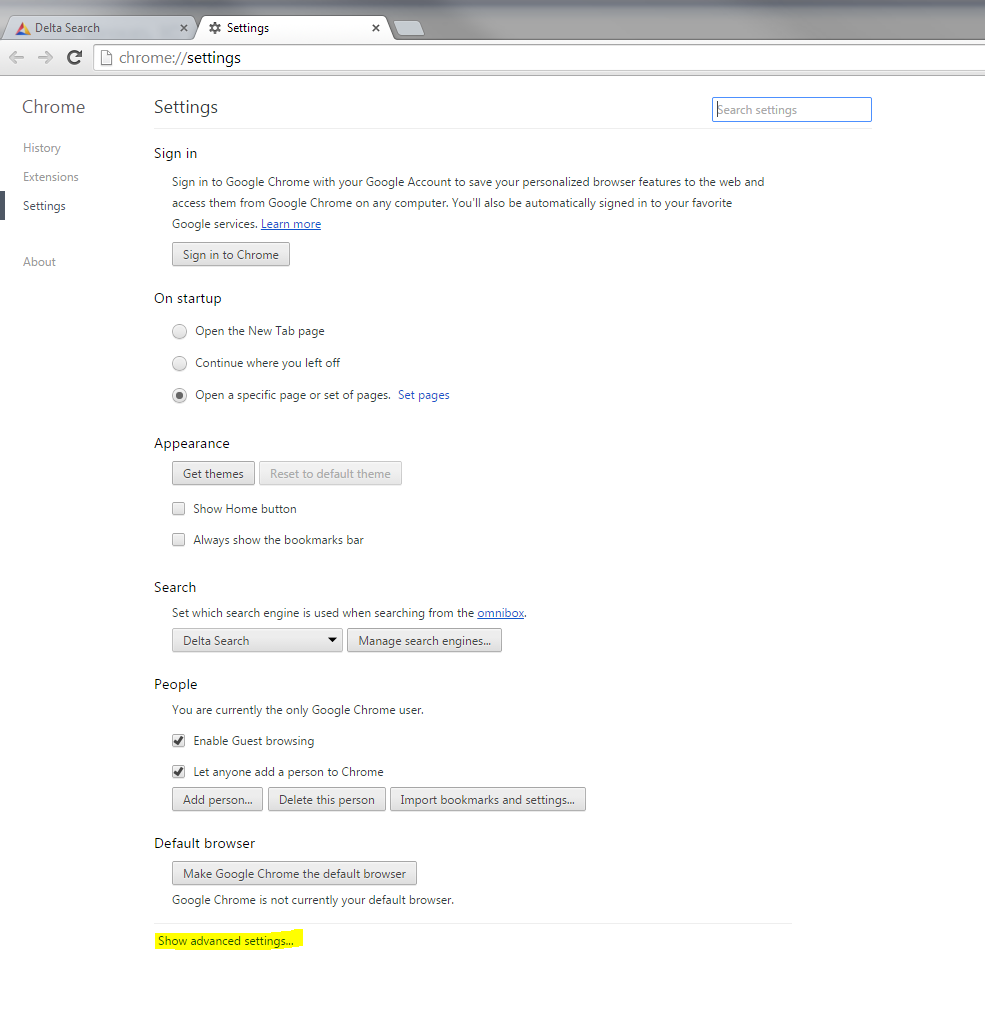Click the page icon in the address bar
Screen dimensions: 985x1017
(x=106, y=58)
